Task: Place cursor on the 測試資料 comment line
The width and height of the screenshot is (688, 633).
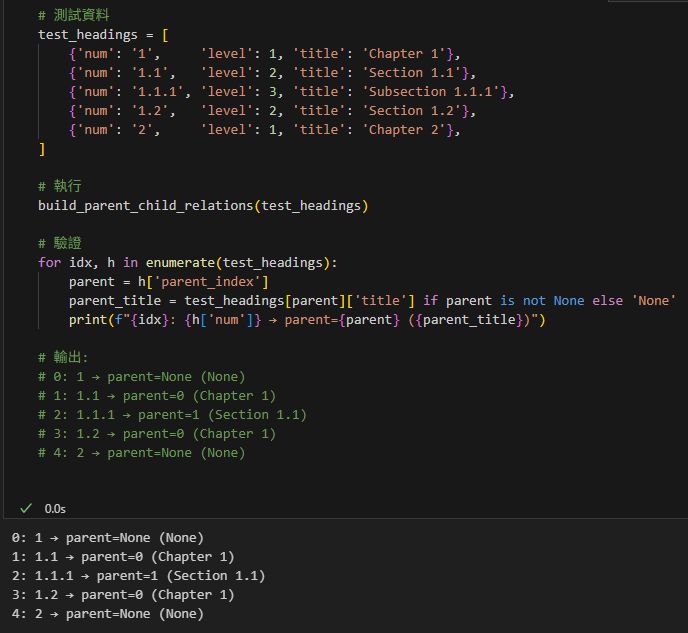Action: click(x=75, y=16)
